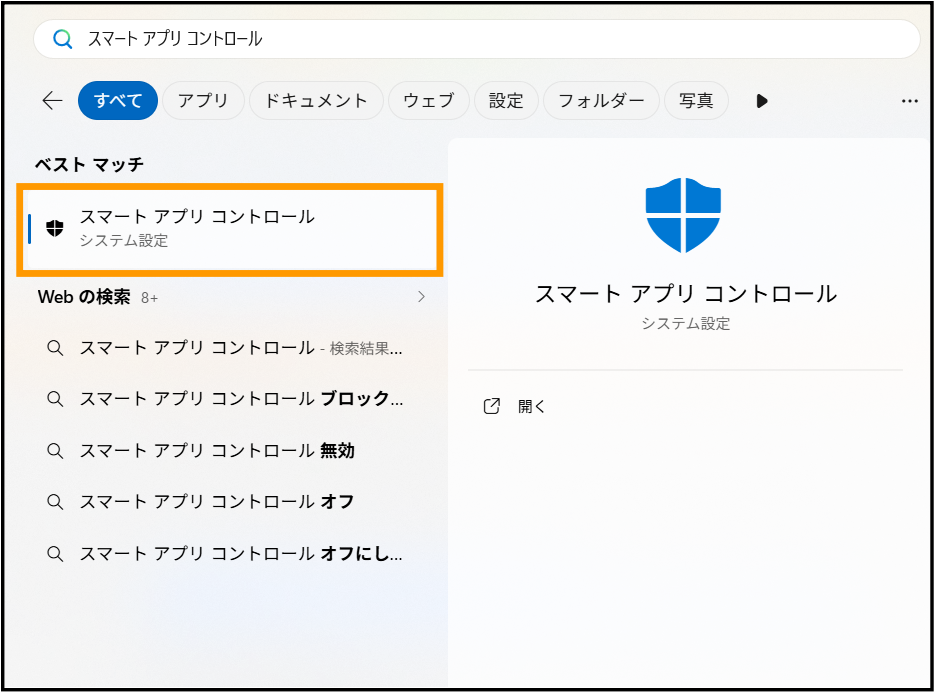The height and width of the screenshot is (692, 935).
Task: Click the システム設定 label in the preview pane
Action: click(x=686, y=324)
